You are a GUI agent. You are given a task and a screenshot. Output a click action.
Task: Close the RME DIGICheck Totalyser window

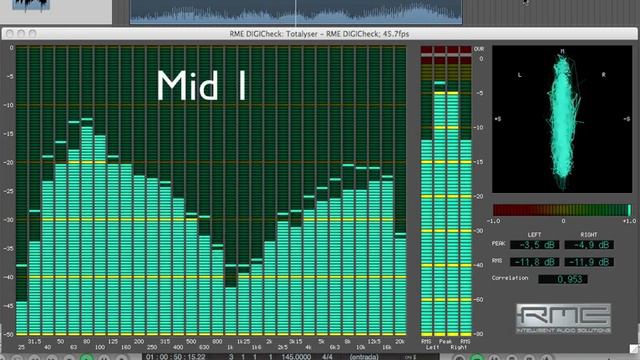10,33
